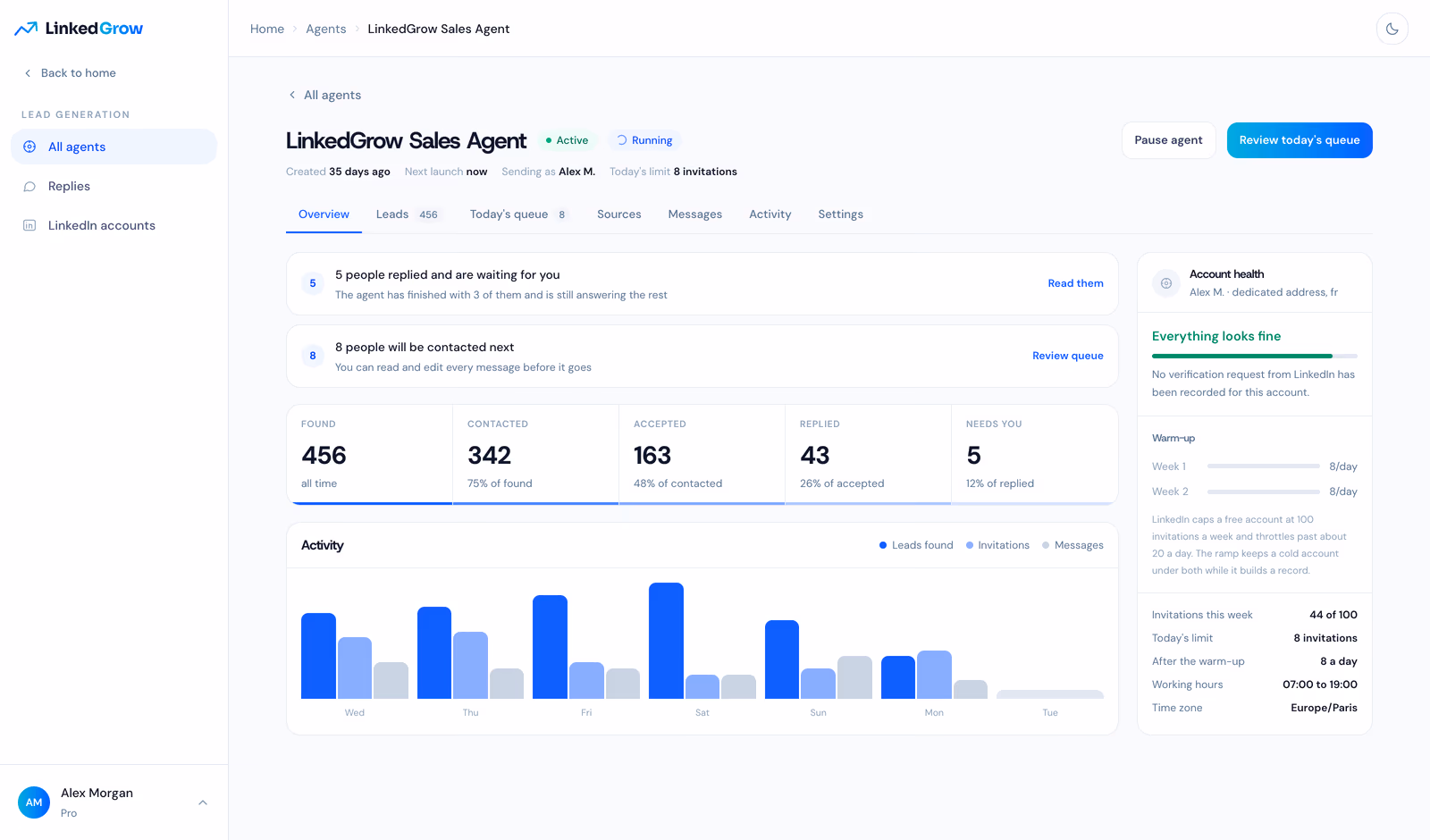This screenshot has height=840, width=1430.
Task: Click the 'Created 35 days ago' text
Action: [x=338, y=172]
